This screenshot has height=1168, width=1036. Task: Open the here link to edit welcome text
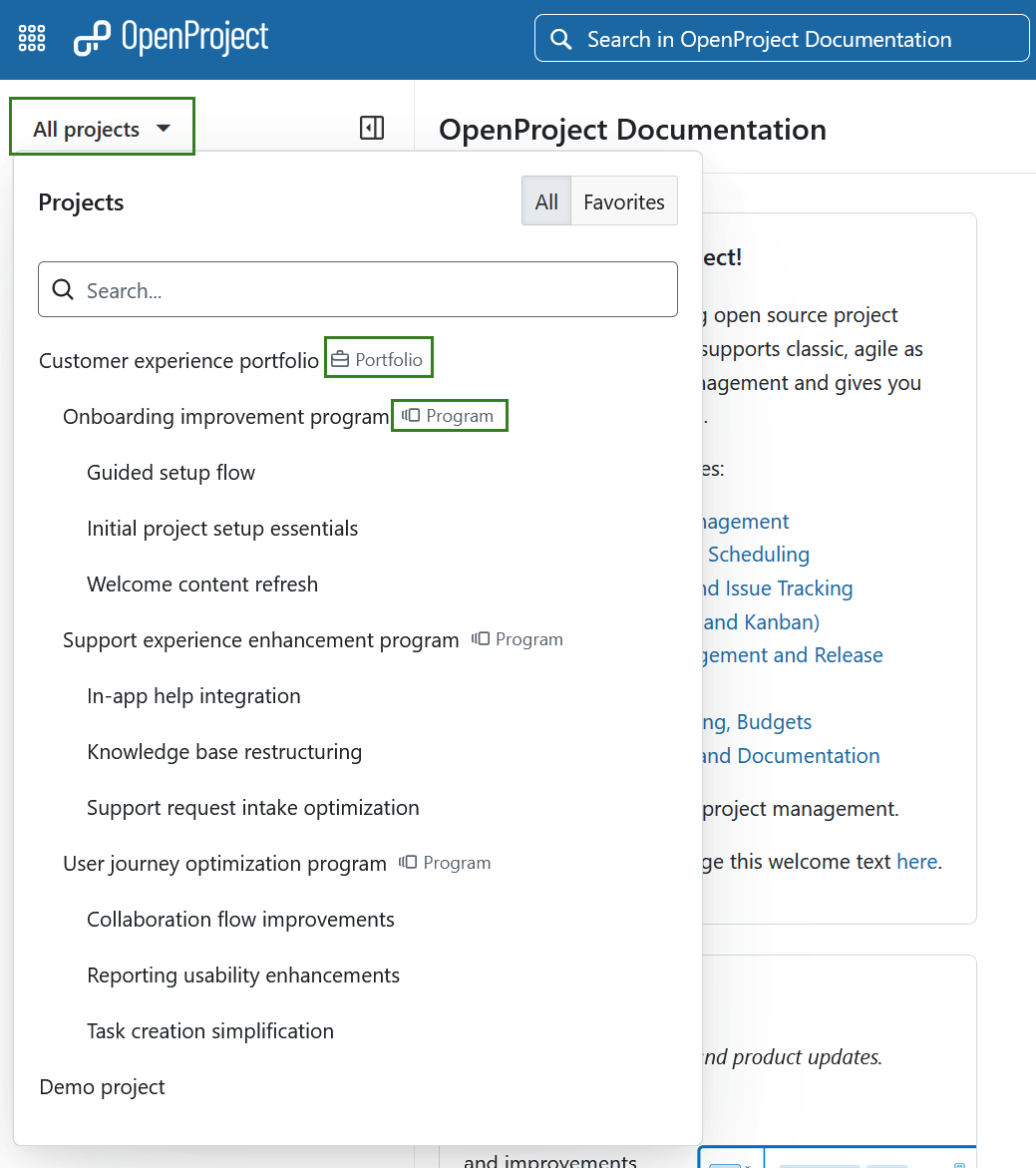click(916, 861)
